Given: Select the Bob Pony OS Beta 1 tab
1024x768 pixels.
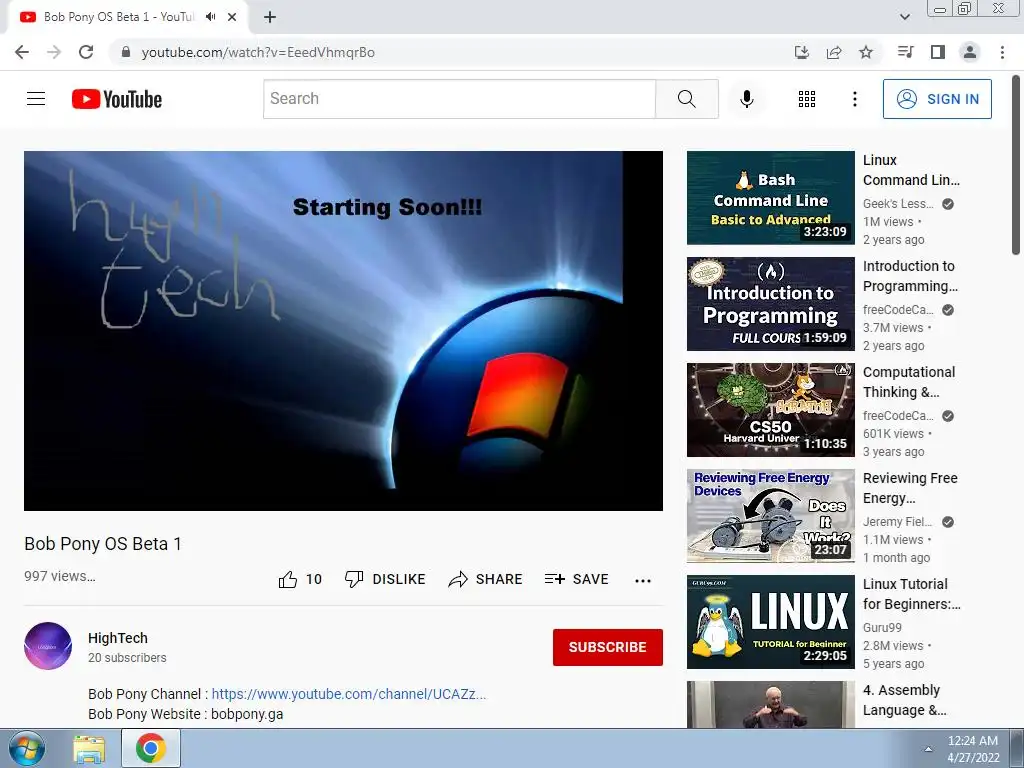Looking at the screenshot, I should [x=118, y=17].
